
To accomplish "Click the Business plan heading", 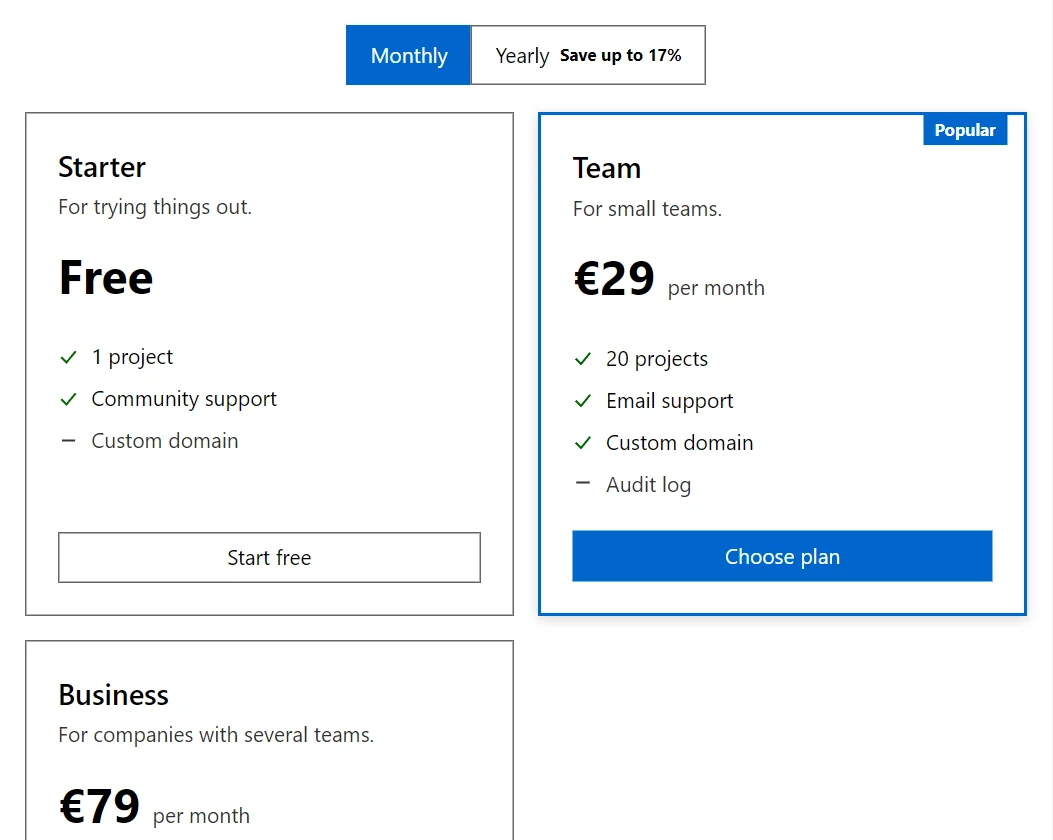I will [113, 695].
